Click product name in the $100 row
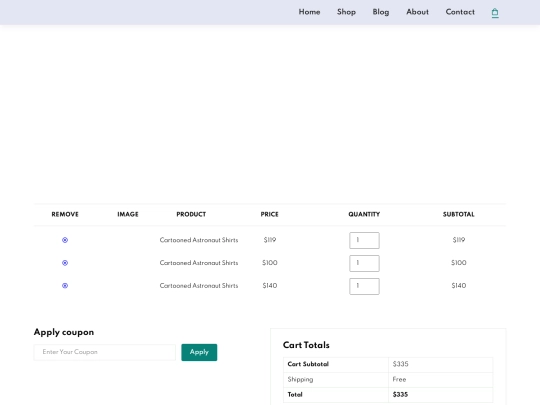 coord(199,263)
